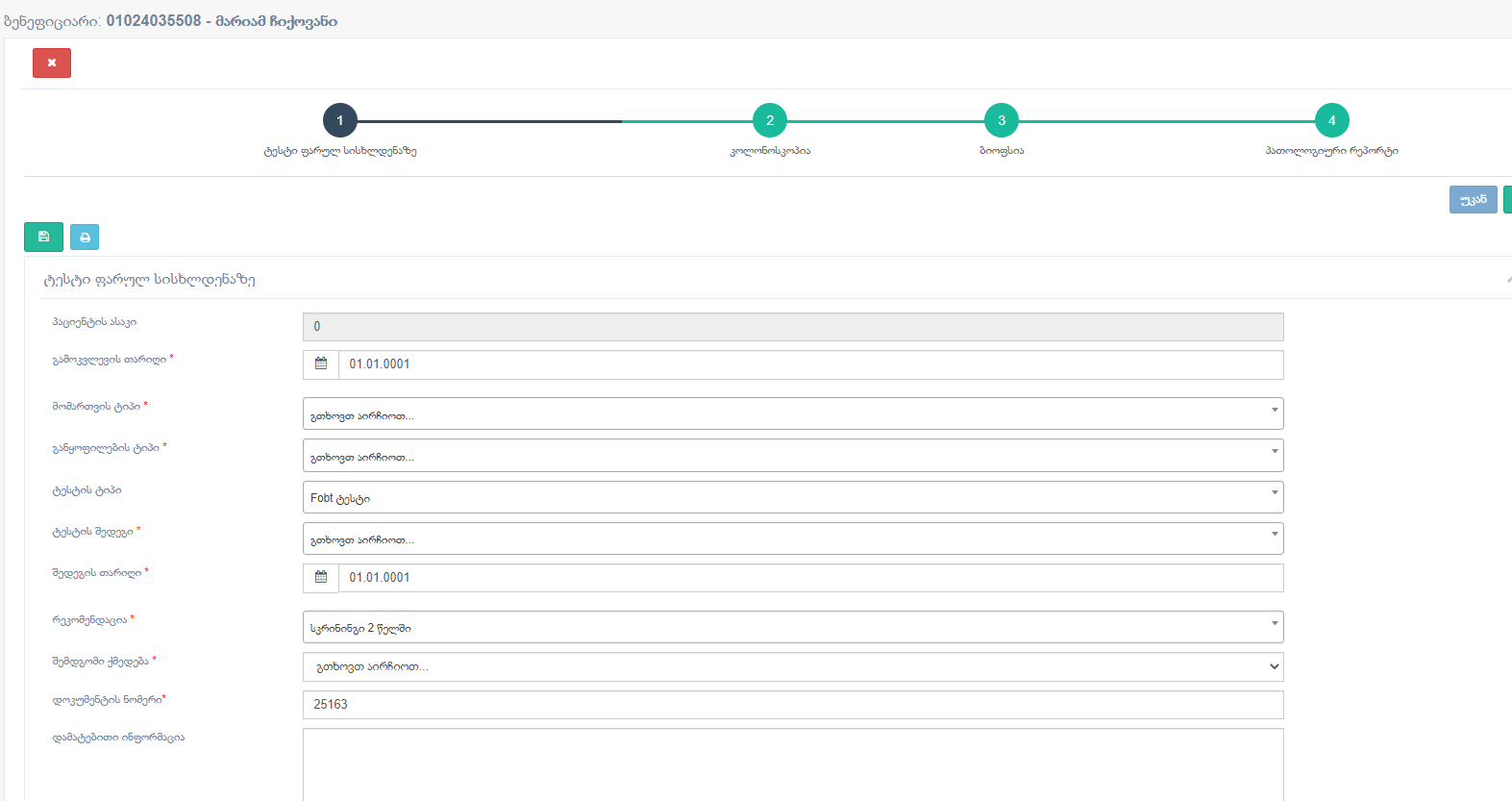This screenshot has width=1512, height=801.
Task: Open the ტესტის ტიპი dropdown showing Fobt
Action: click(792, 497)
